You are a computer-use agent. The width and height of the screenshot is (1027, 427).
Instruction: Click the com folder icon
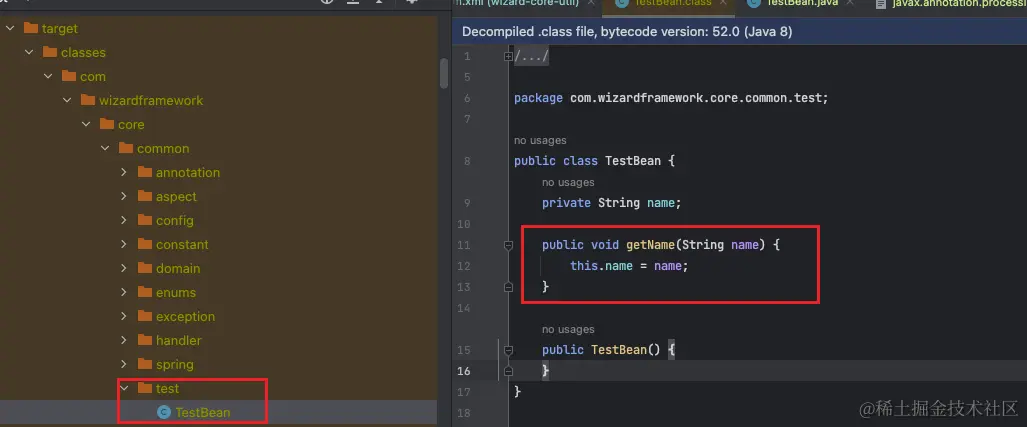pyautogui.click(x=68, y=76)
